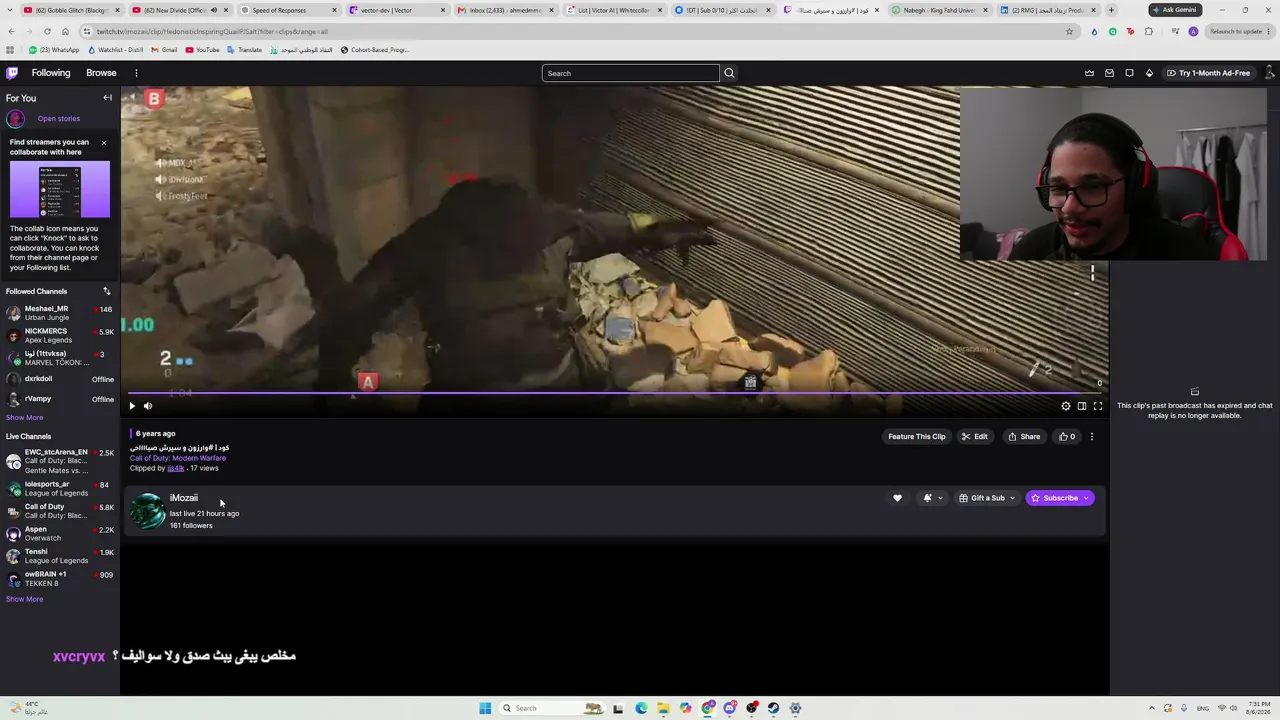Click Try 1-Month Ad-Free button
This screenshot has height=720, width=1280.
tap(1208, 73)
